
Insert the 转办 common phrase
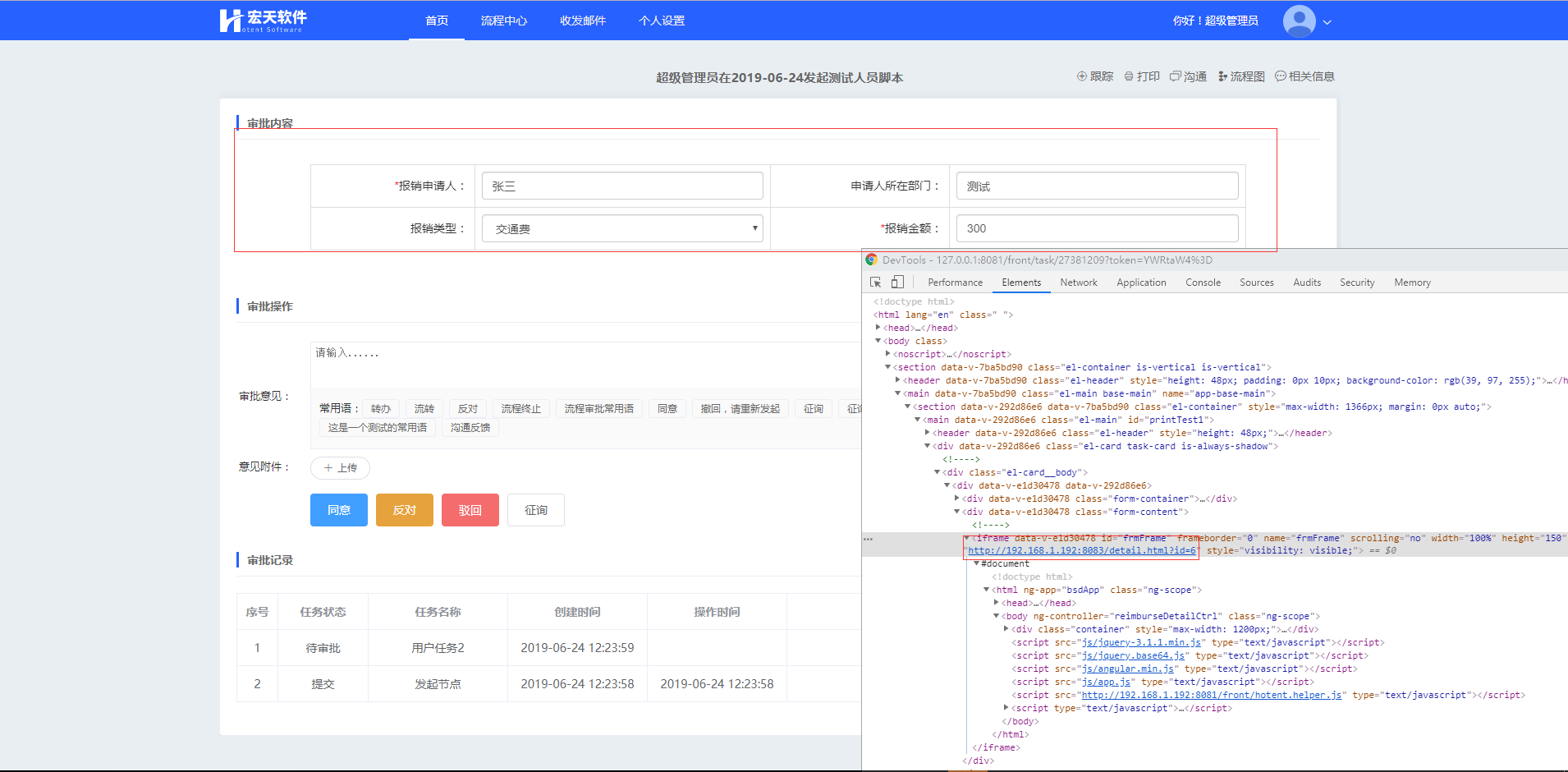pos(381,408)
